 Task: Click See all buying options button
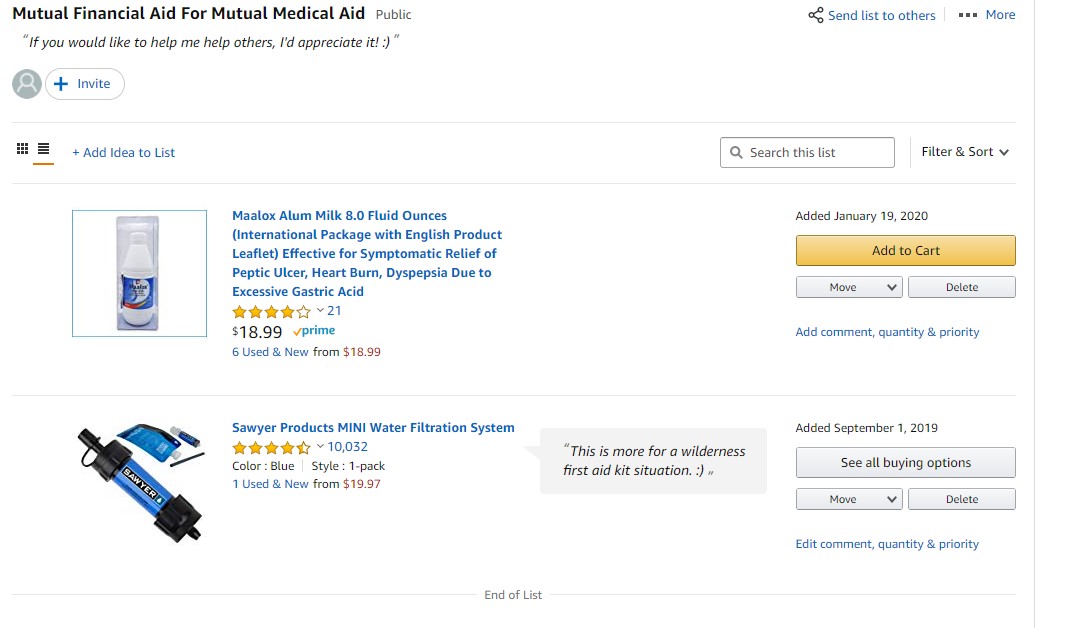point(905,463)
